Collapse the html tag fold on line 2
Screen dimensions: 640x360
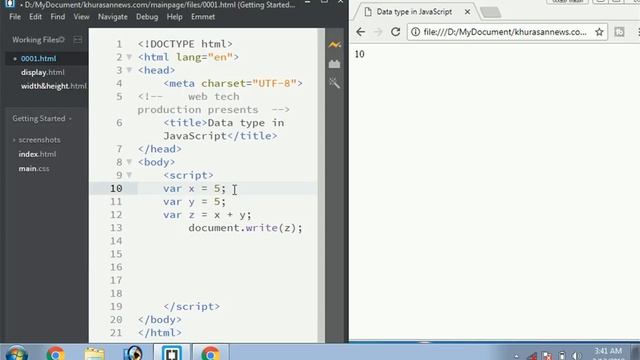(x=129, y=57)
